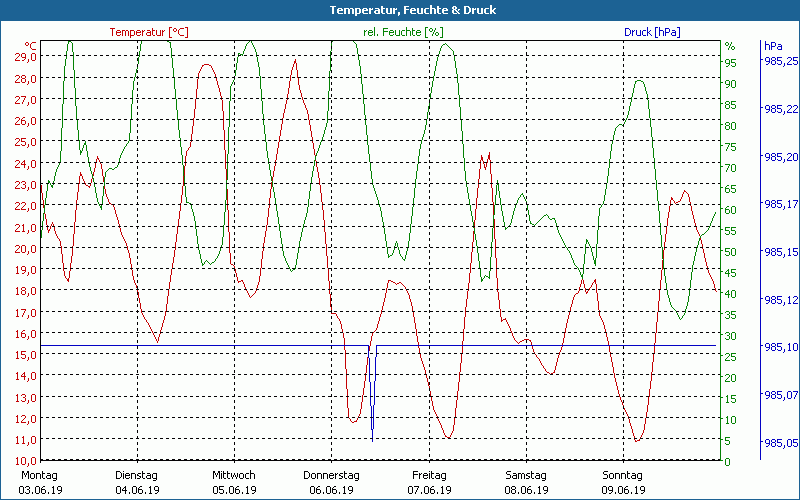Click the Samstag 08.06.19 date label
This screenshot has height=500, width=800.
[x=526, y=482]
